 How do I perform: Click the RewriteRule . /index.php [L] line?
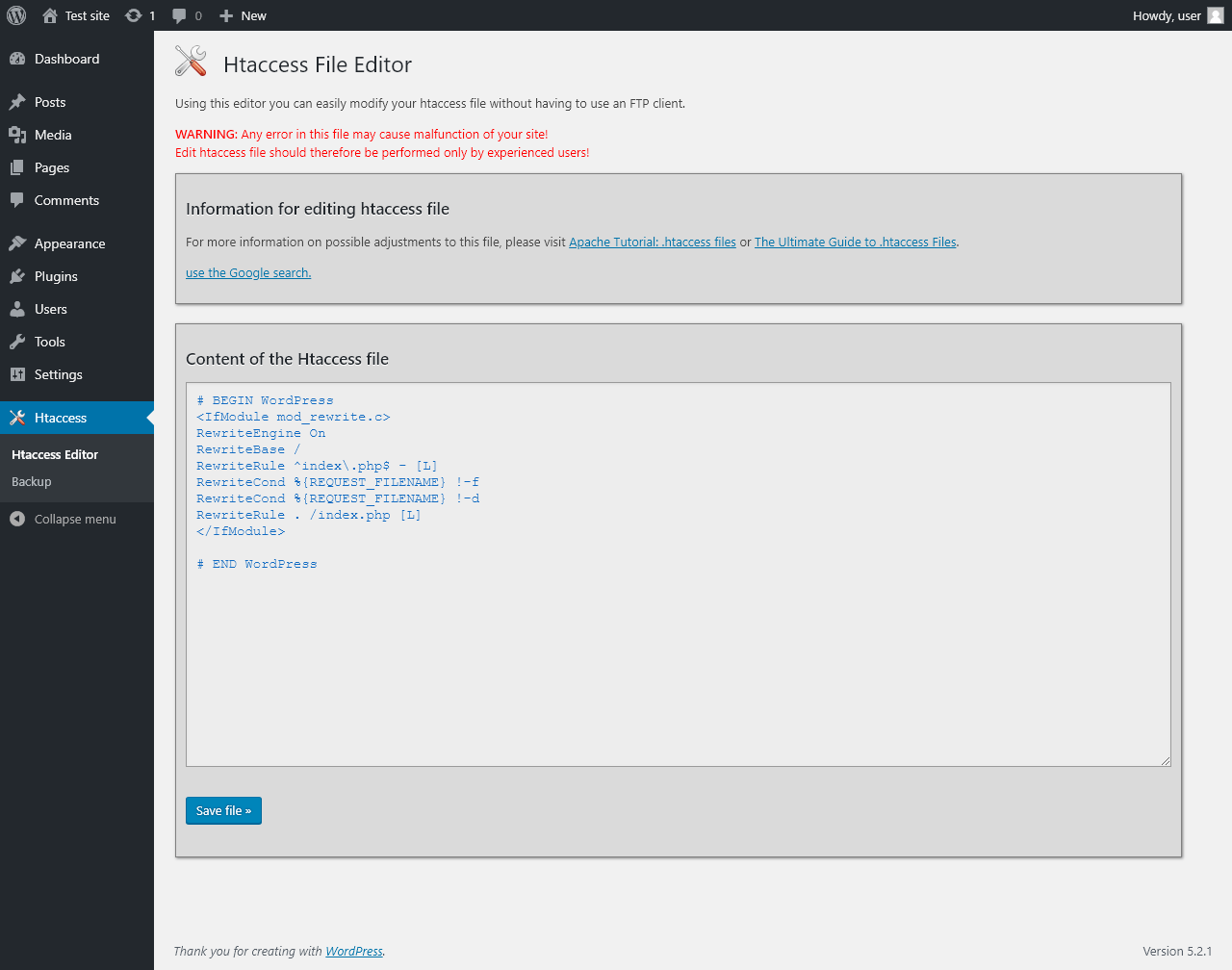(x=309, y=515)
